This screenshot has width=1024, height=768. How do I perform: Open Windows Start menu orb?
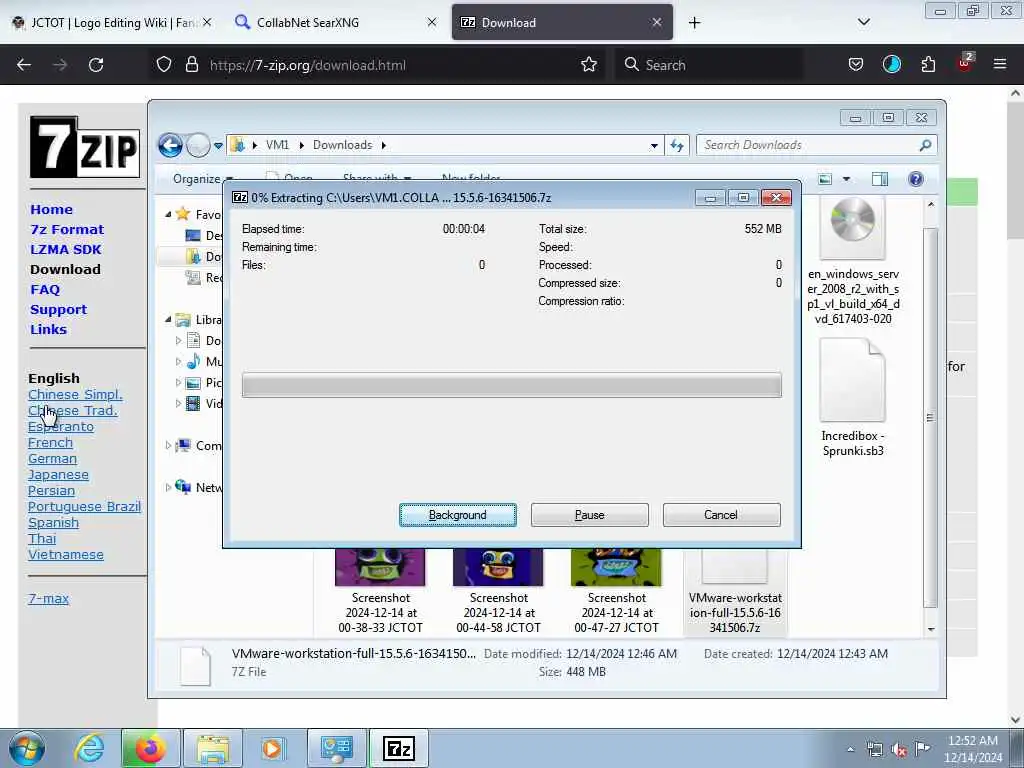[x=27, y=748]
